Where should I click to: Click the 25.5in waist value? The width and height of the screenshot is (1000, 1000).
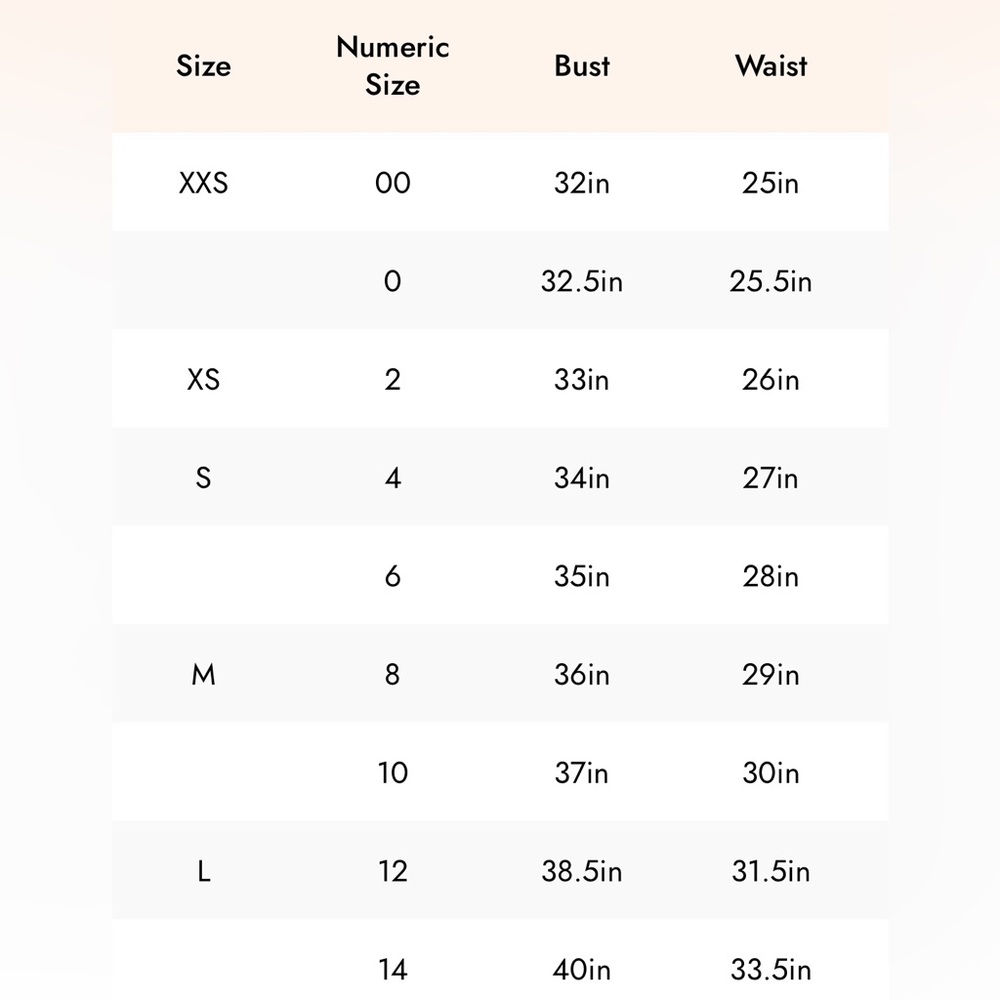tap(771, 281)
